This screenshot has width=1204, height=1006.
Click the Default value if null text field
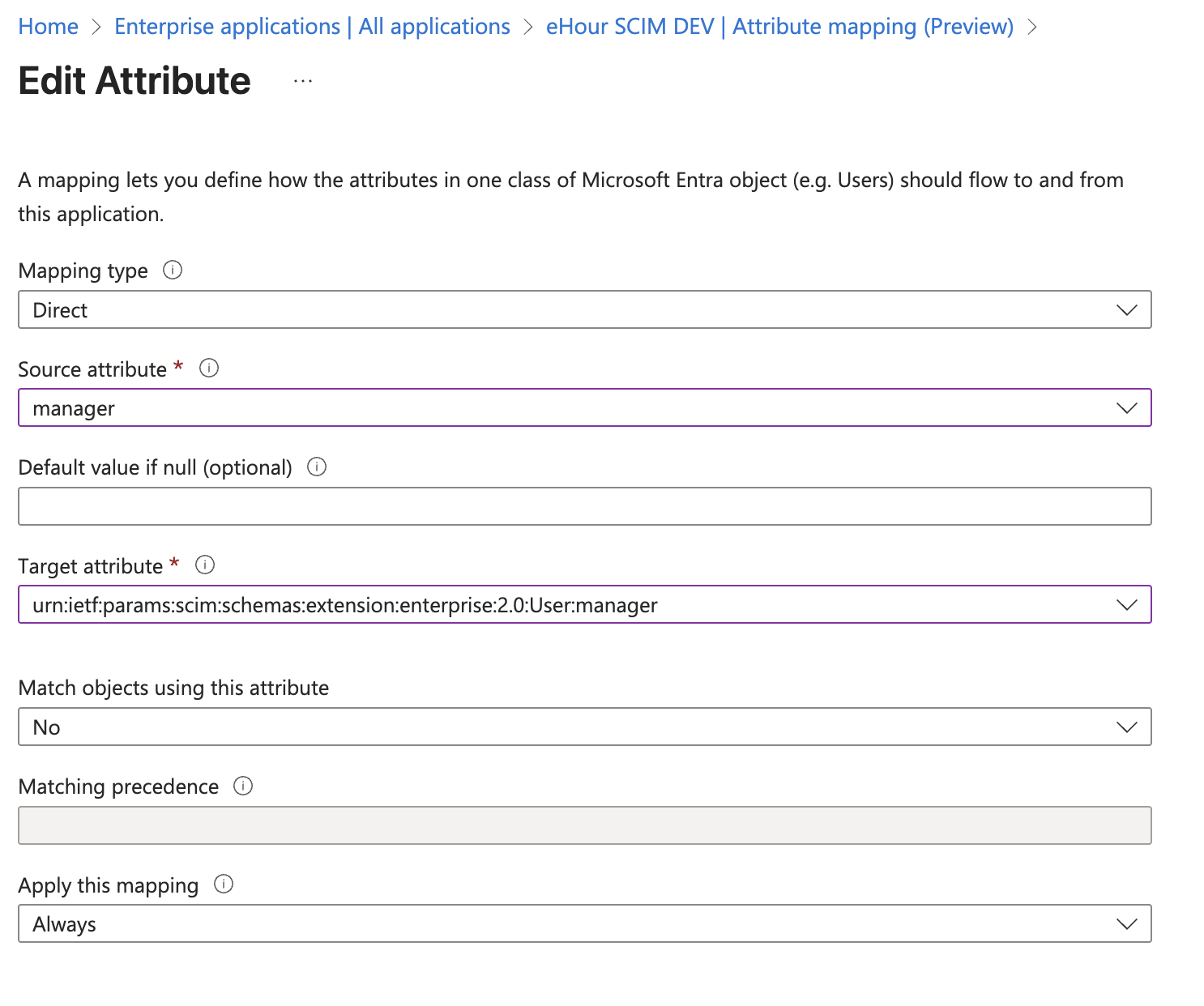[583, 506]
